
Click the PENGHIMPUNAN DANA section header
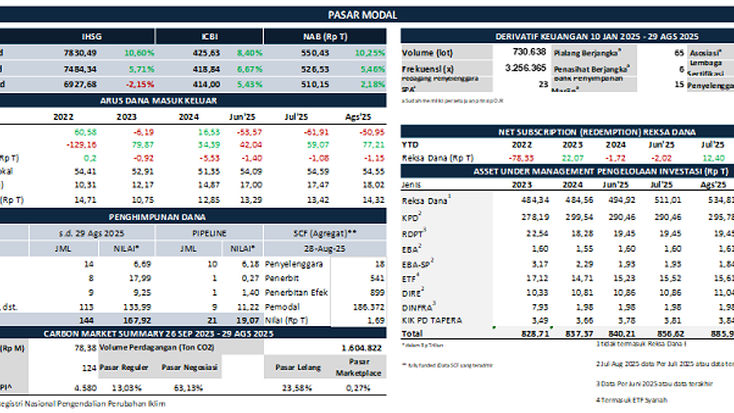point(157,217)
